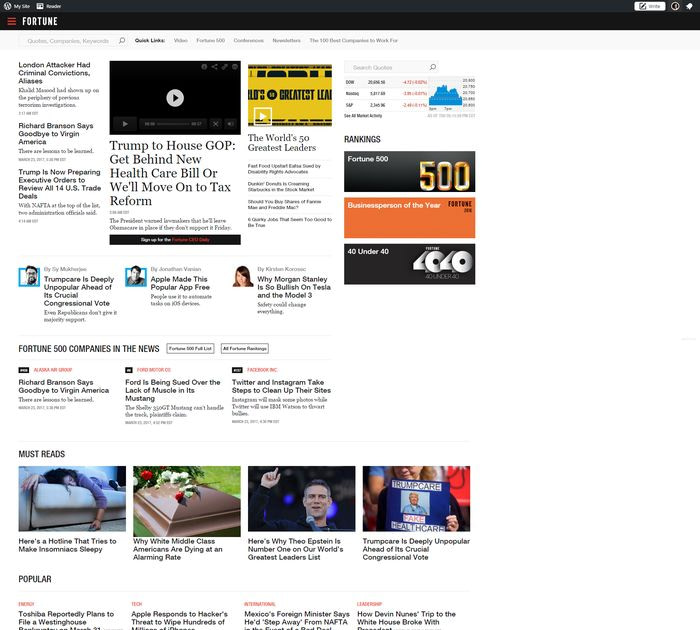Click the info icon at the video's top
Image resolution: width=700 pixels, height=630 pixels.
pyautogui.click(x=204, y=67)
